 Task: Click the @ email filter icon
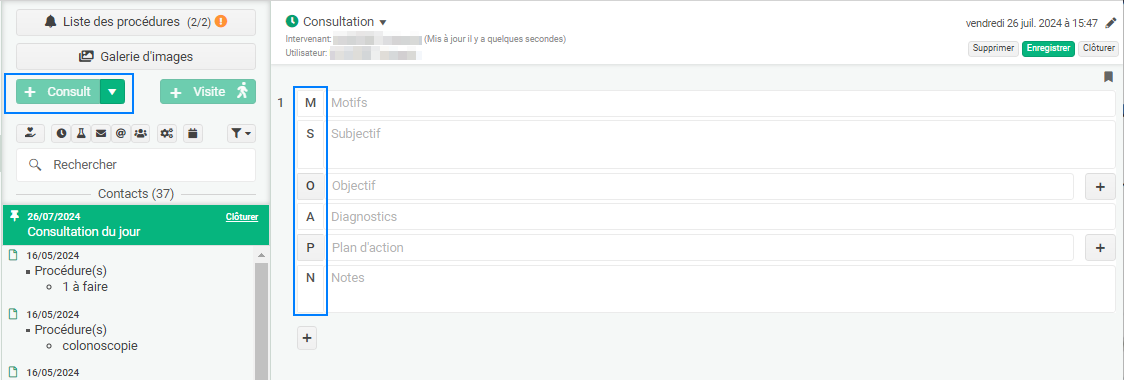[120, 133]
